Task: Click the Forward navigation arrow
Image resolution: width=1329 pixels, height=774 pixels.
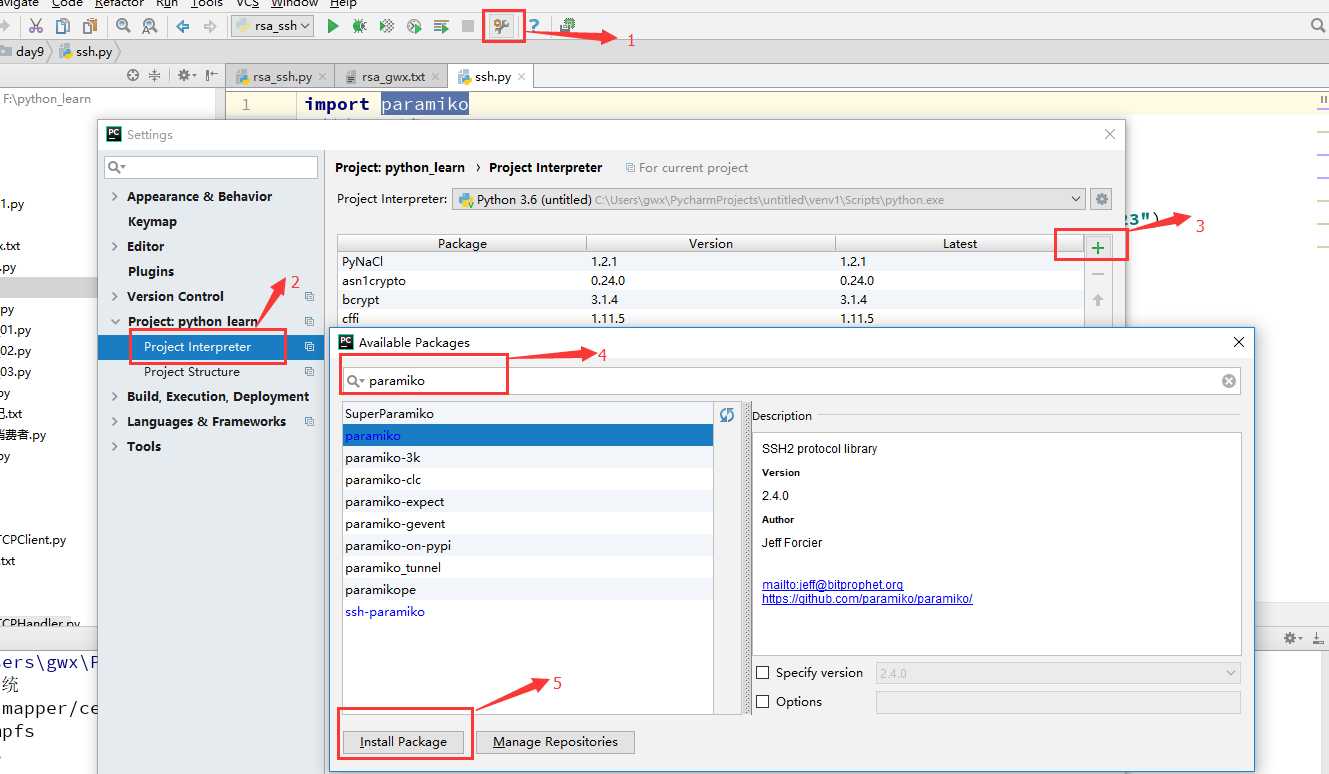Action: pos(210,26)
